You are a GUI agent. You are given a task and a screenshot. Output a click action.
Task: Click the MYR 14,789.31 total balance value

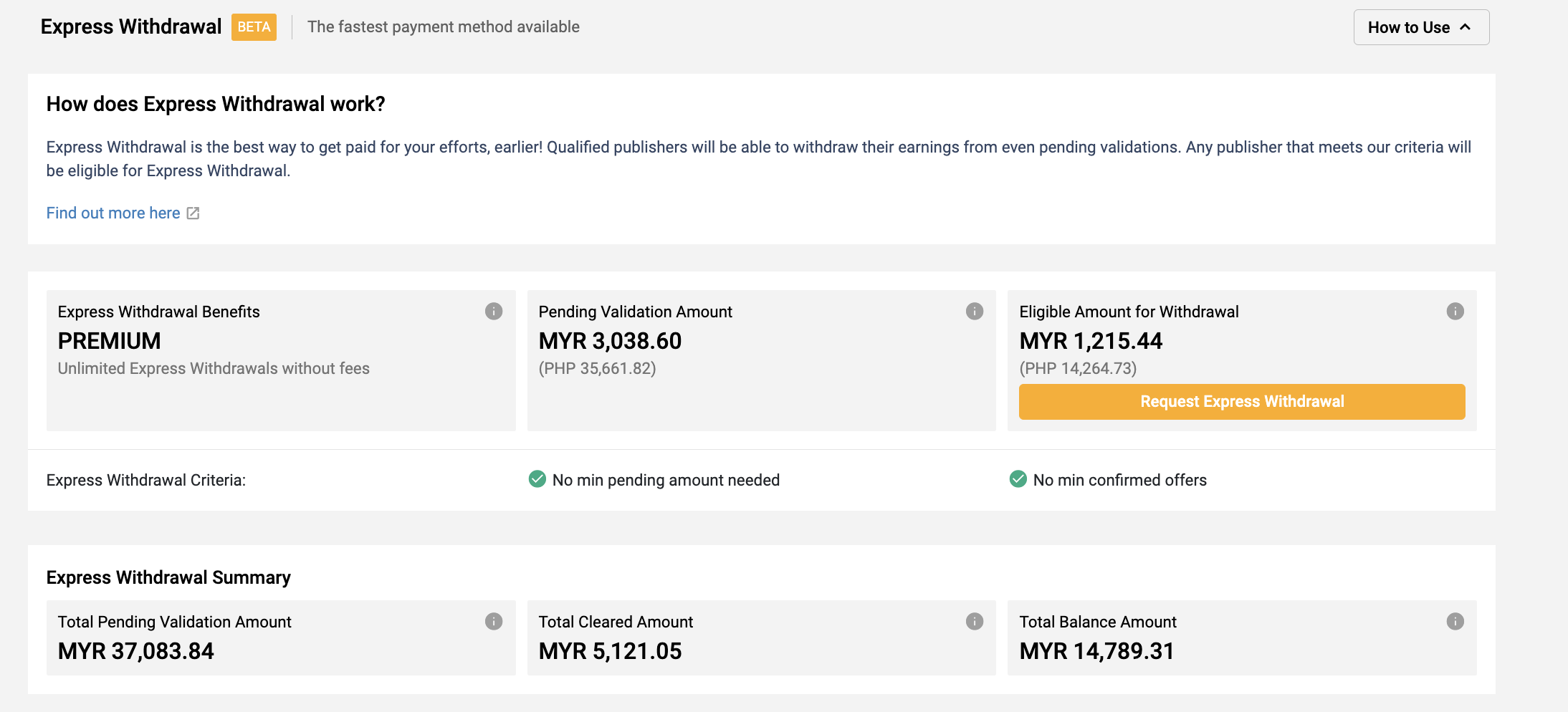[x=1097, y=651]
